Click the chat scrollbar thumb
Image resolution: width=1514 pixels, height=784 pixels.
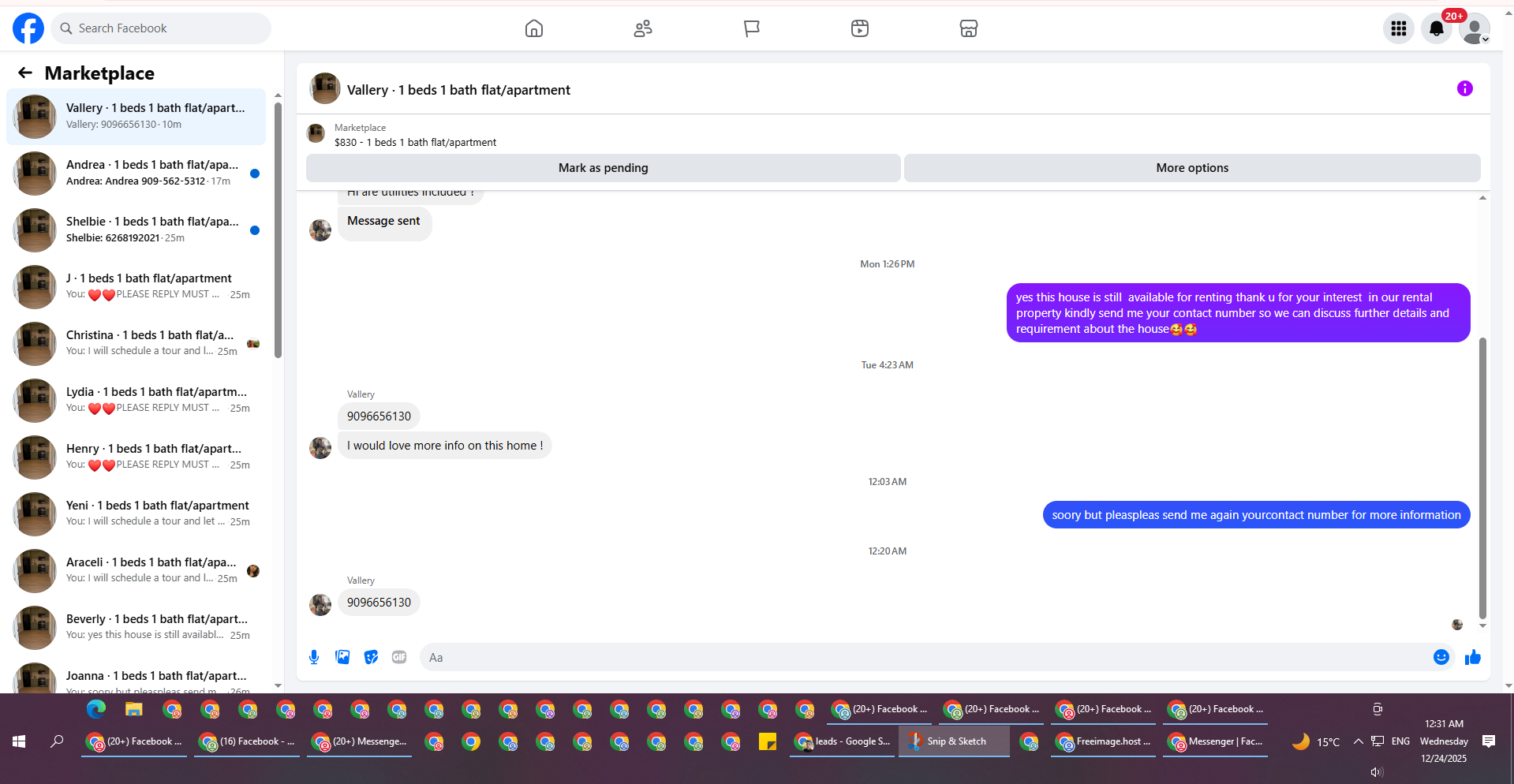click(x=1482, y=478)
